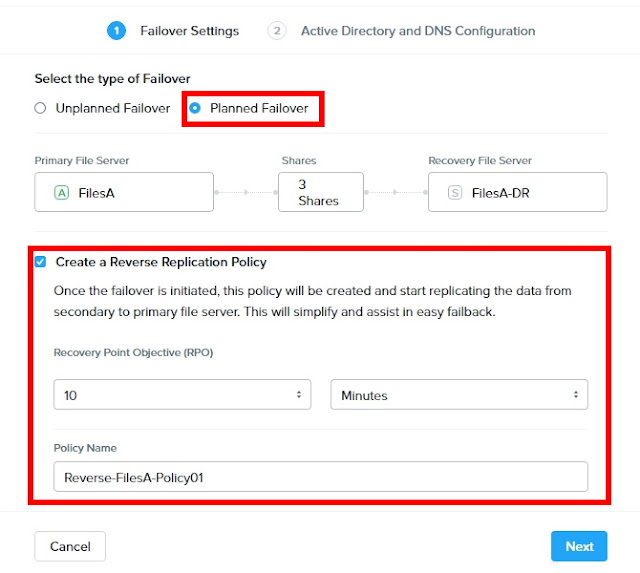The image size is (640, 573).
Task: Go to Failover Settings step tab
Action: pyautogui.click(x=189, y=31)
